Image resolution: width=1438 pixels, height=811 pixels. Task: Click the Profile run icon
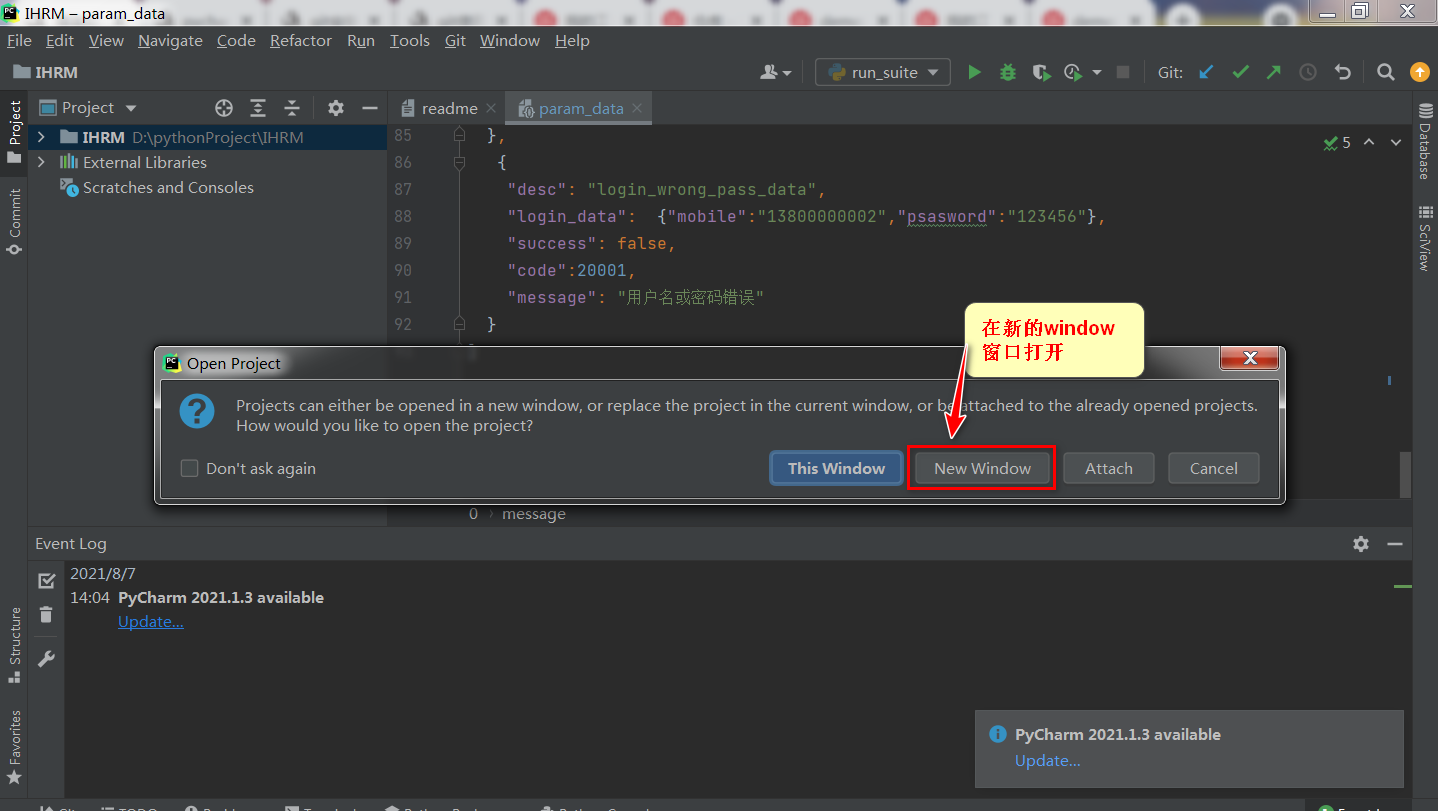(x=1073, y=72)
